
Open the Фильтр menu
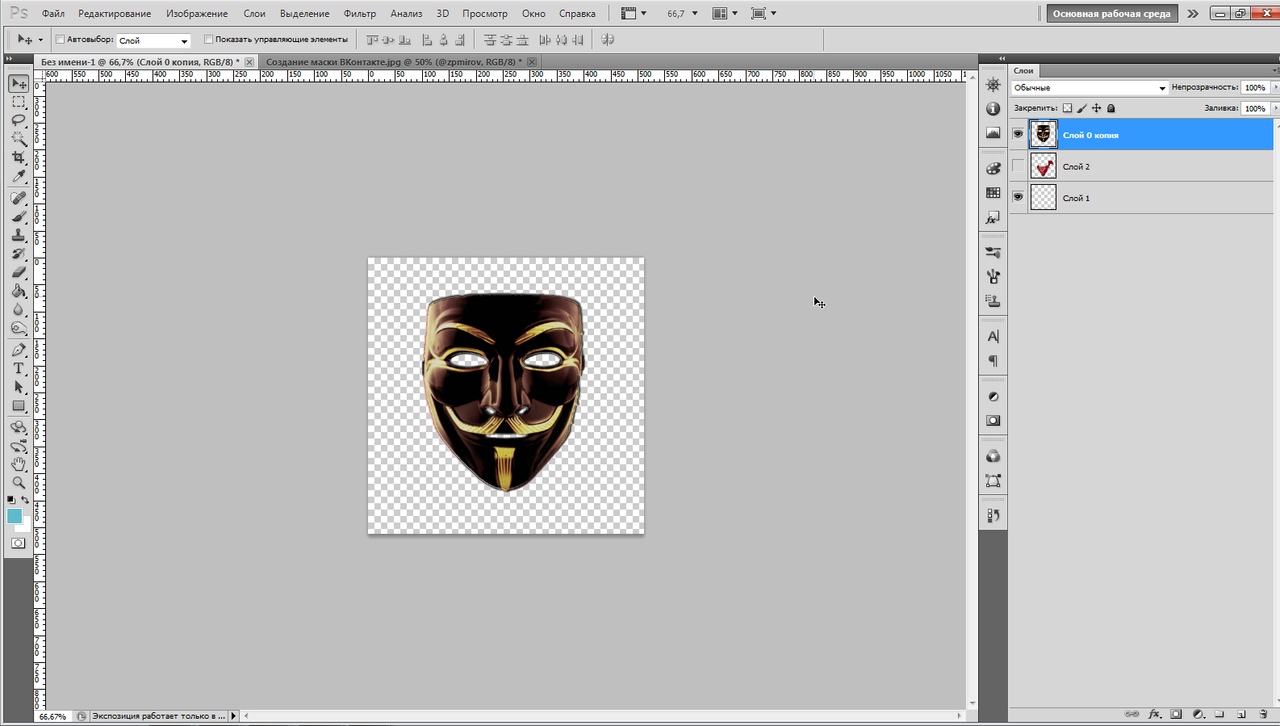(x=359, y=14)
